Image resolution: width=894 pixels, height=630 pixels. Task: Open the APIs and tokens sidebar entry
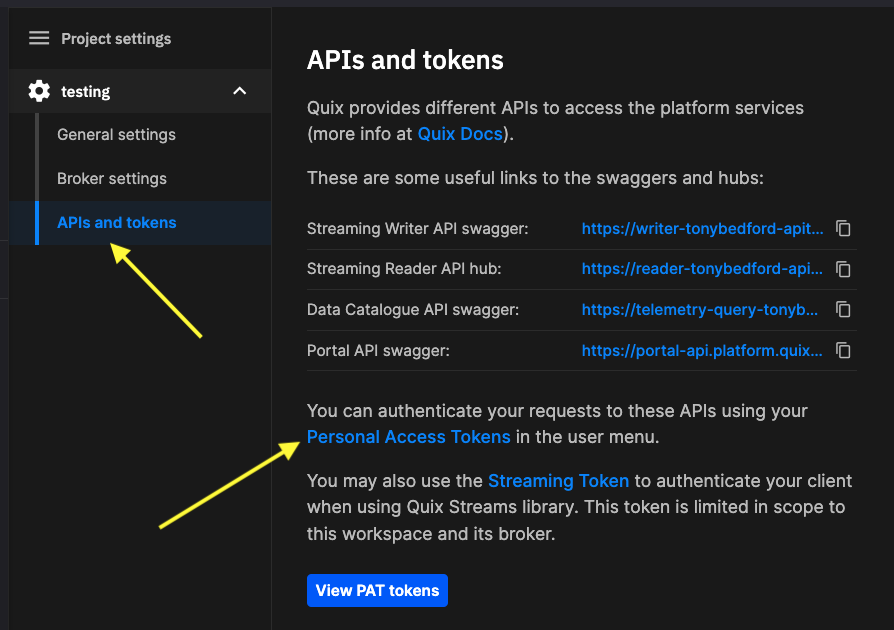coord(116,223)
